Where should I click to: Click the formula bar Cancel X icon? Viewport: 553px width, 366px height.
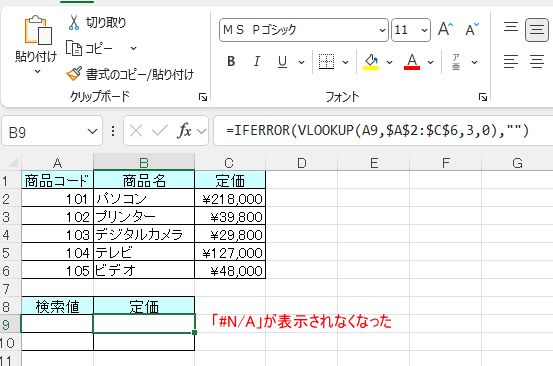coord(136,131)
